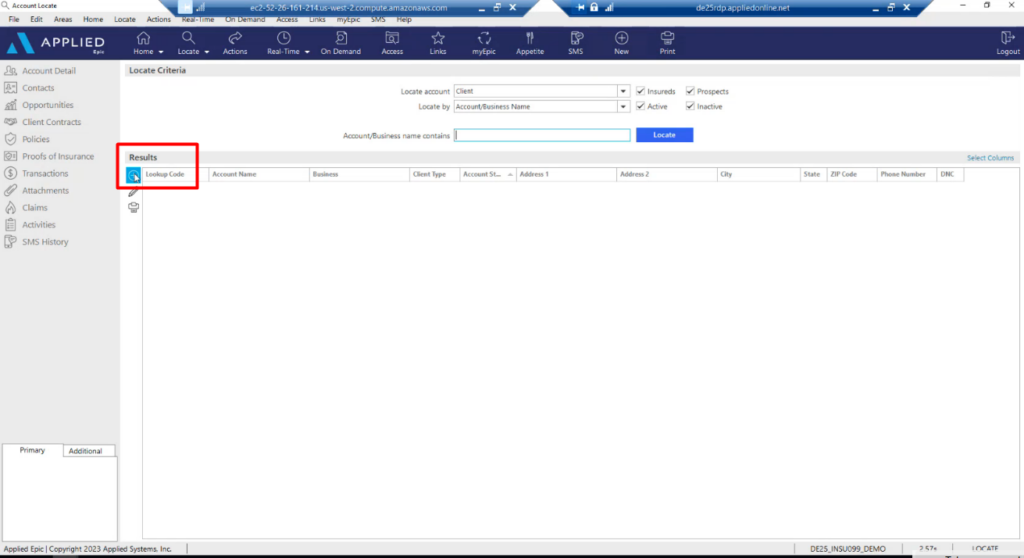Open the Help menu
This screenshot has width=1024, height=558.
point(404,20)
